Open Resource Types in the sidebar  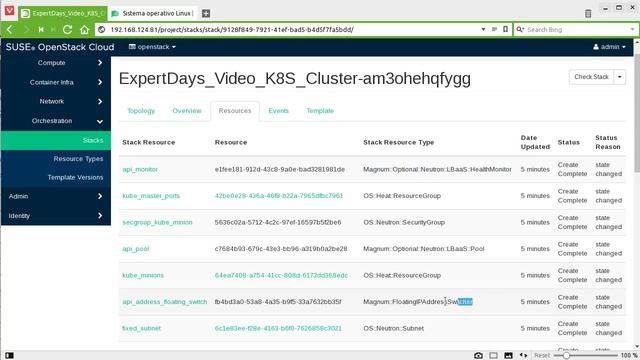coord(56,159)
